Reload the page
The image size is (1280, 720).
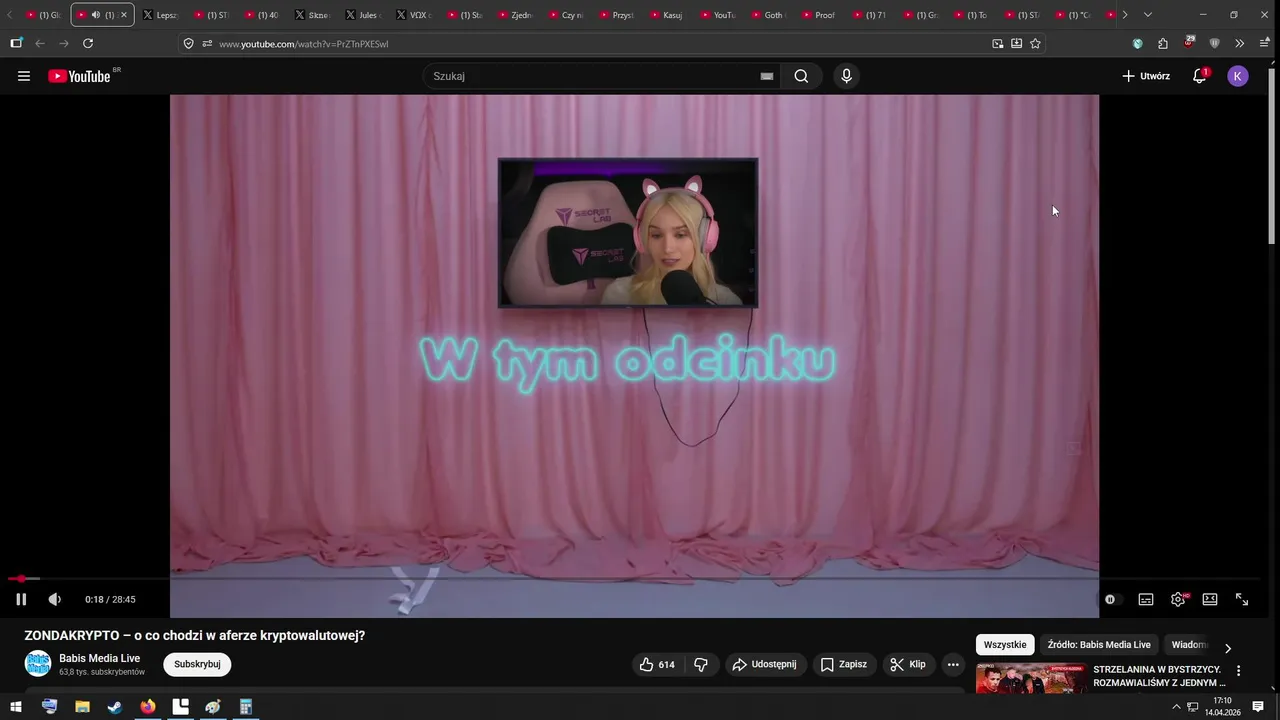coord(88,43)
